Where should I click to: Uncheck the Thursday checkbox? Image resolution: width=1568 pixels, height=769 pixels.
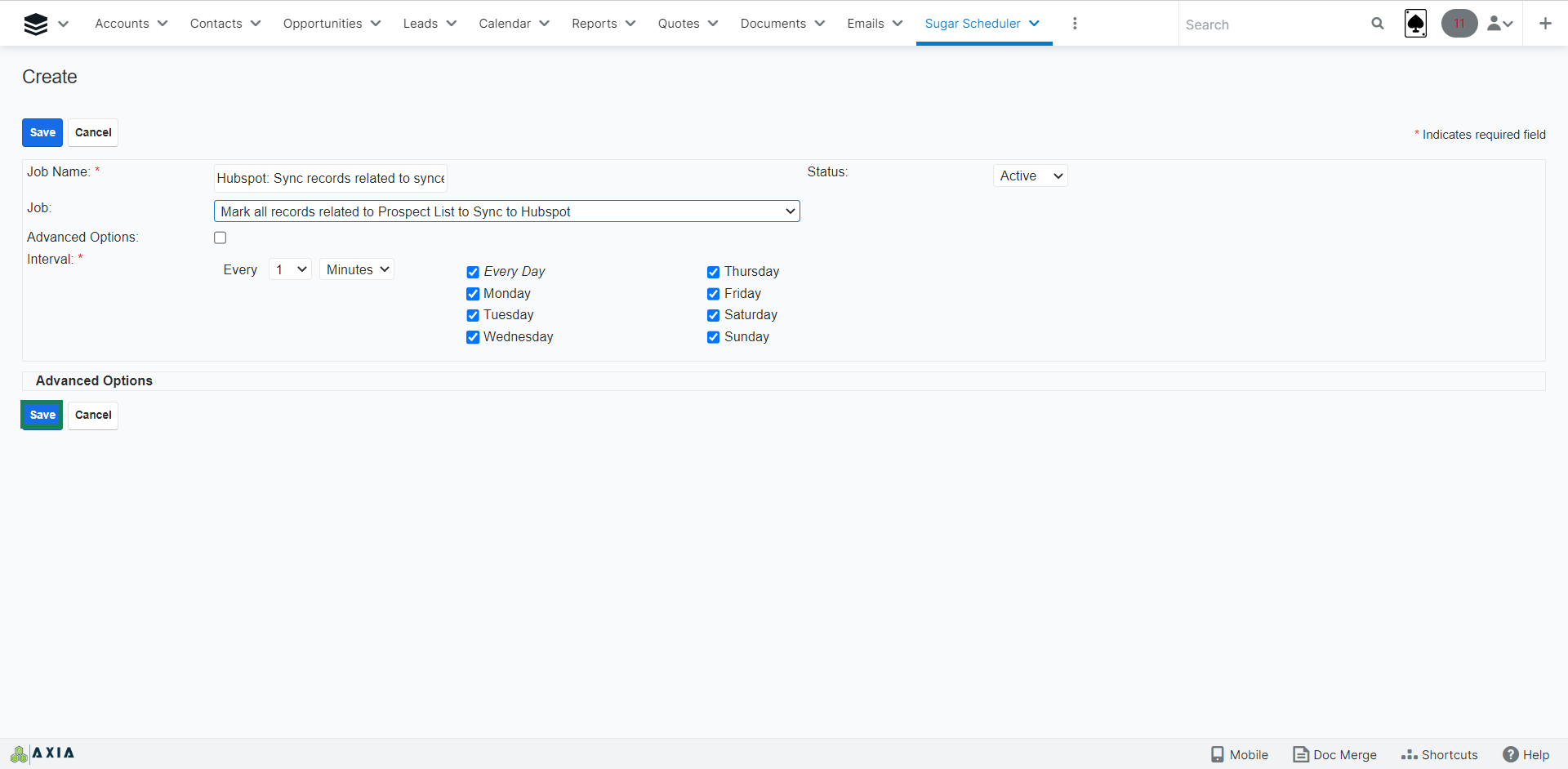click(x=713, y=272)
